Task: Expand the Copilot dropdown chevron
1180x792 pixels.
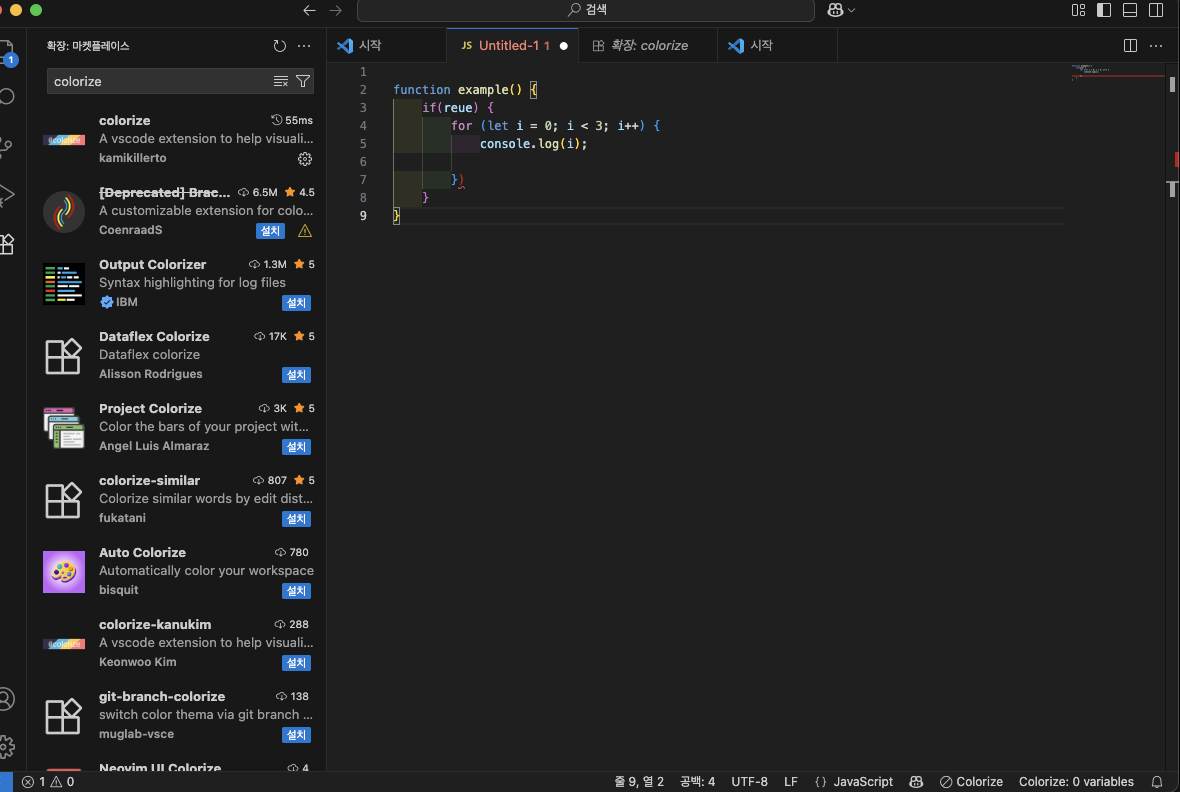Action: (x=852, y=11)
